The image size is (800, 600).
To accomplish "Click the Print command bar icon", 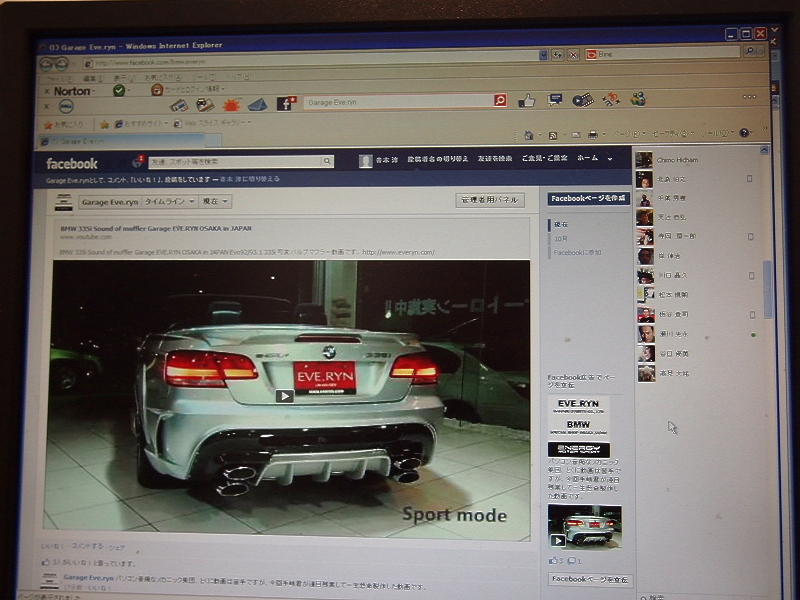I will coord(593,135).
